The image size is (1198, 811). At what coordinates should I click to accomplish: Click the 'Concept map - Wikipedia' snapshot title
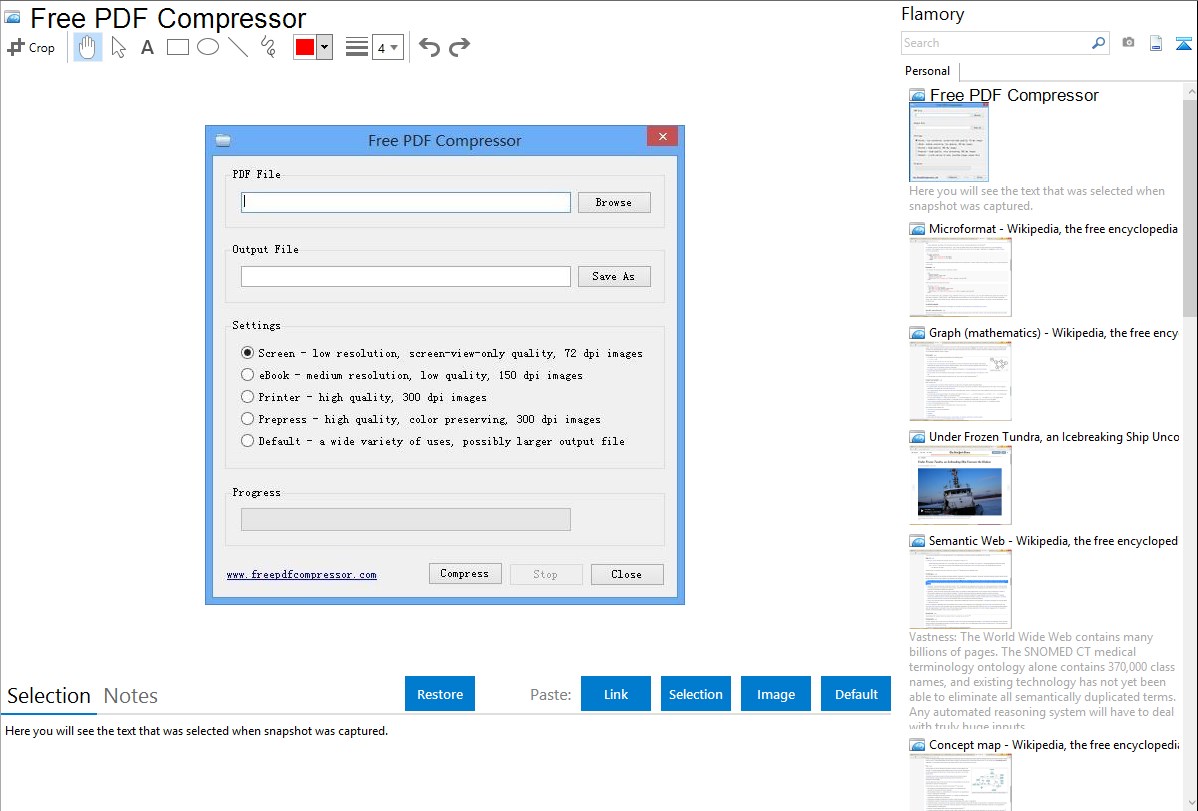click(1054, 745)
